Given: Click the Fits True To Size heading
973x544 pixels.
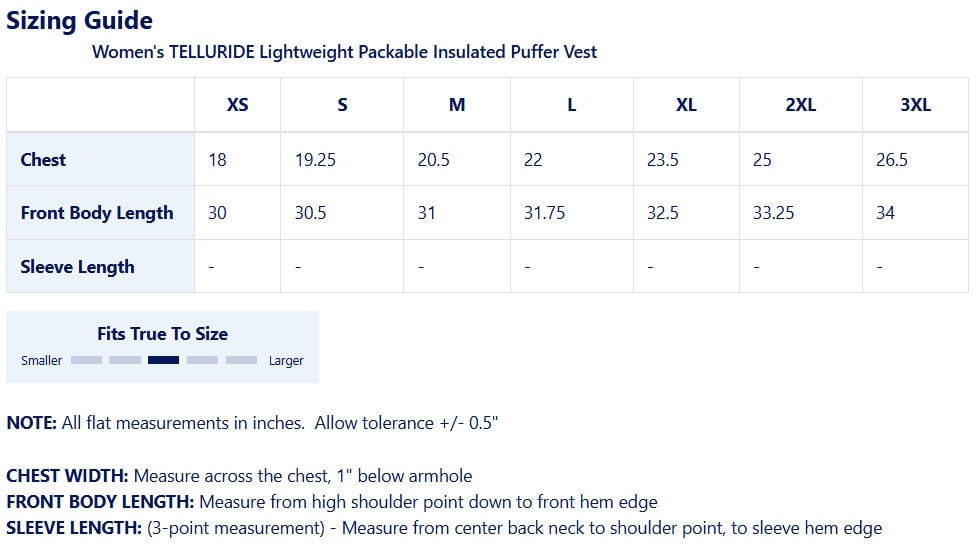Looking at the screenshot, I should (162, 334).
